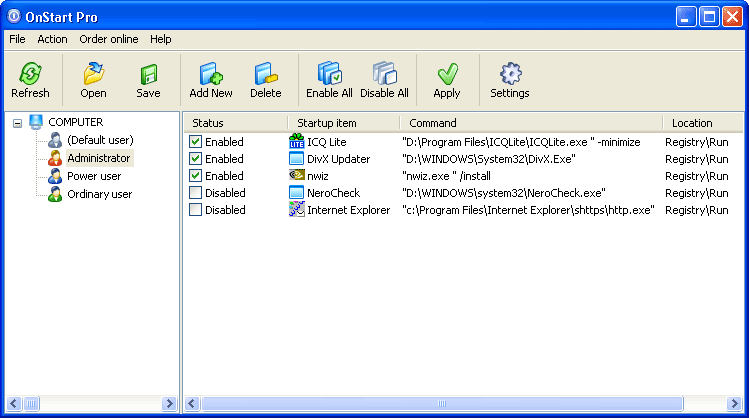
Task: Select the nwiz item name
Action: pyautogui.click(x=318, y=176)
